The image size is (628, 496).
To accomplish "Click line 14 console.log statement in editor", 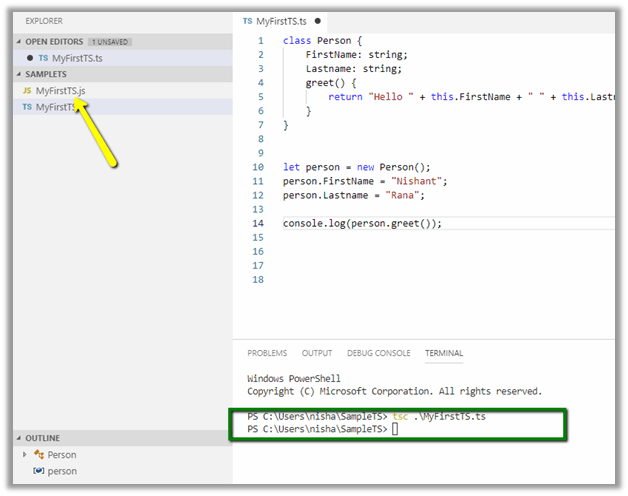I will [362, 223].
